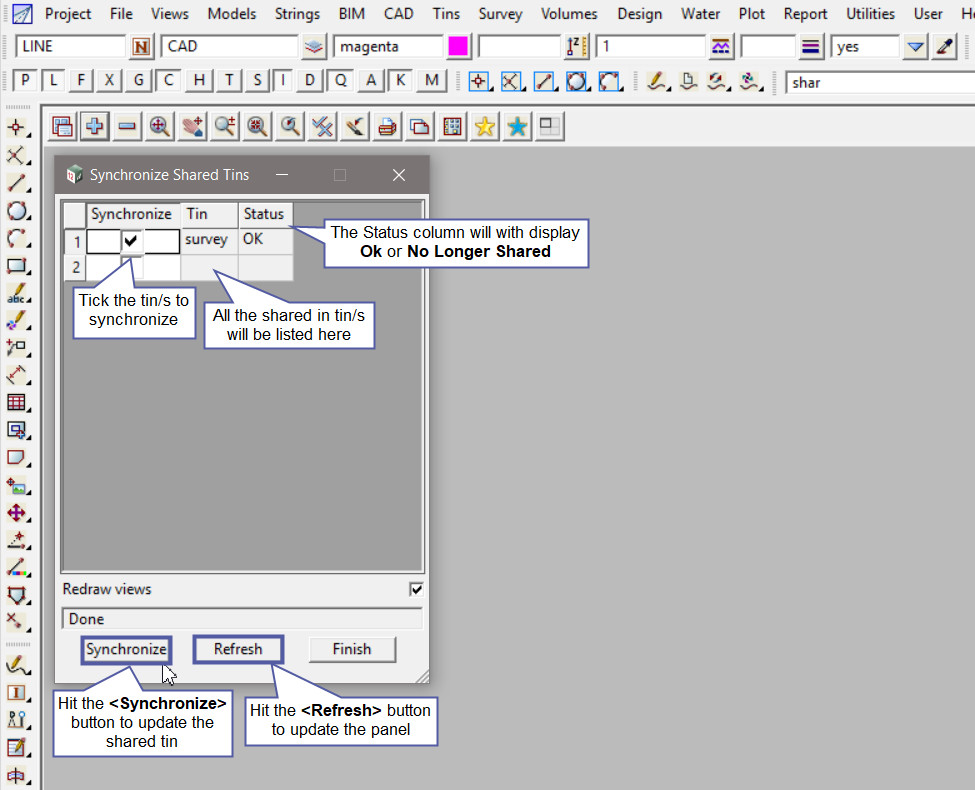
Task: Click the magenta colour swatch
Action: pos(459,47)
